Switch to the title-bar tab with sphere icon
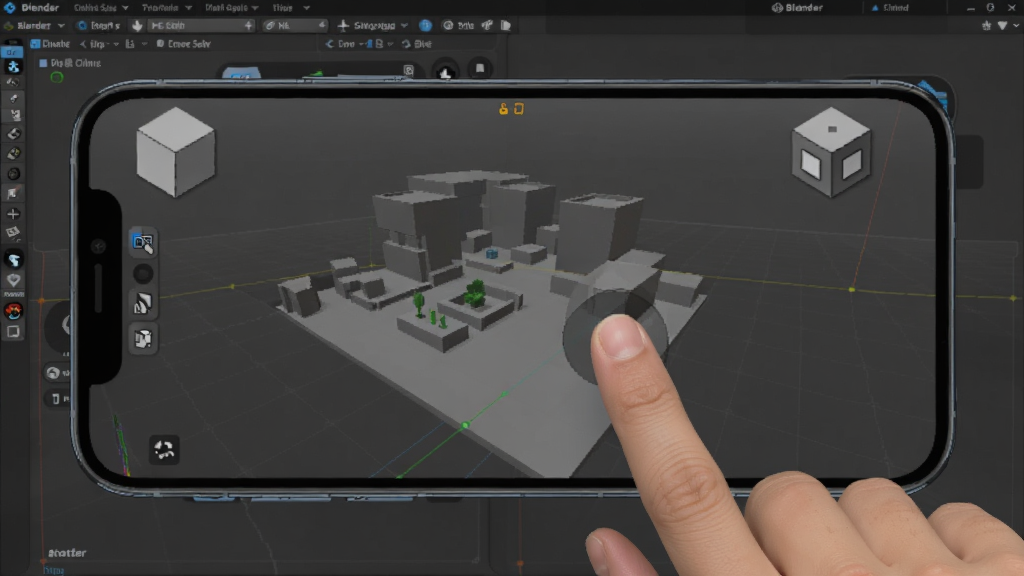Screen dimensions: 1024x576 click(x=797, y=8)
